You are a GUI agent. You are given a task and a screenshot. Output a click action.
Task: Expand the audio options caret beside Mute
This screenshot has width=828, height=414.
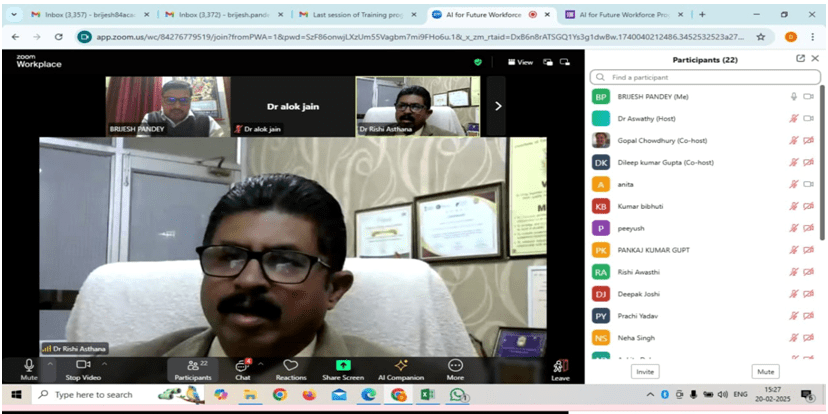(x=50, y=363)
